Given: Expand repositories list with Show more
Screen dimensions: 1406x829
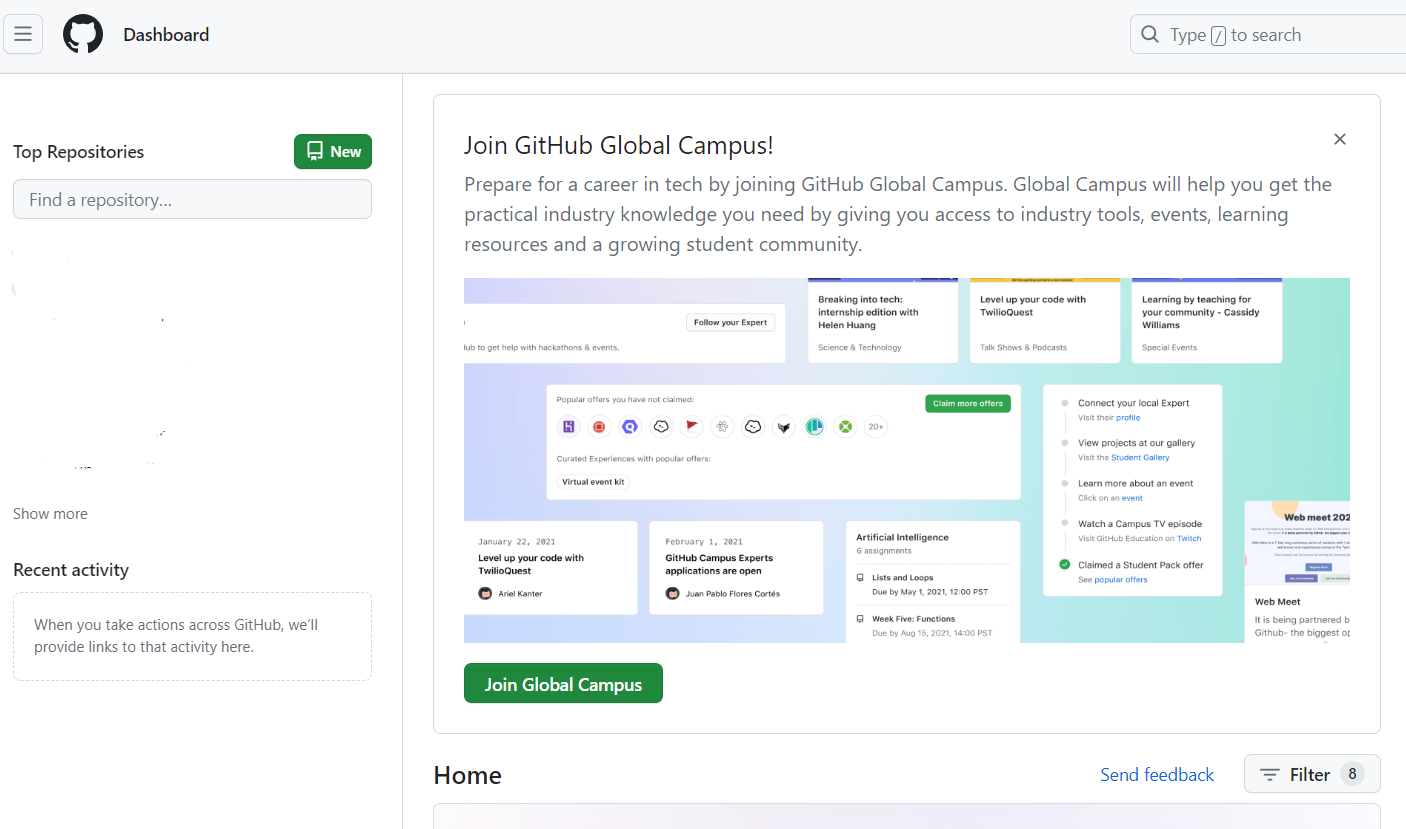Looking at the screenshot, I should (50, 514).
